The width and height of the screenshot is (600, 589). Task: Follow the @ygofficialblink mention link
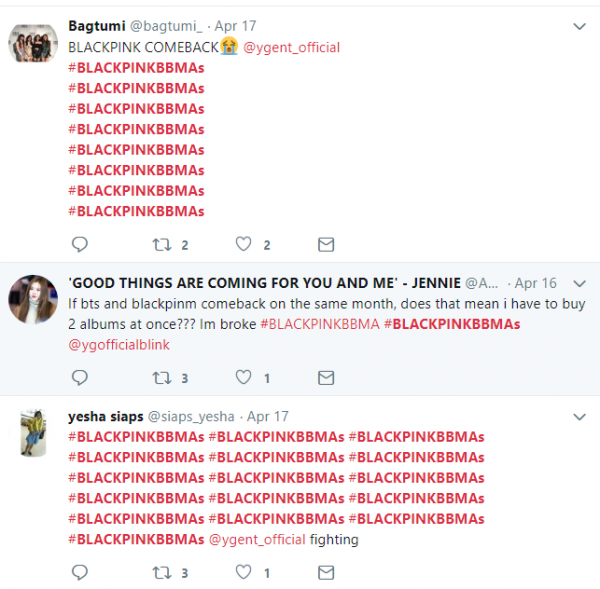(119, 345)
